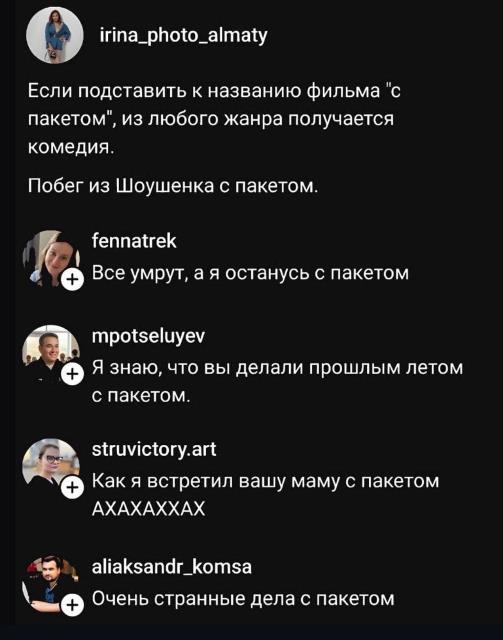Image resolution: width=503 pixels, height=640 pixels.
Task: Tap the plus badge on aliaksandr_komsa's avatar
Action: 72,605
